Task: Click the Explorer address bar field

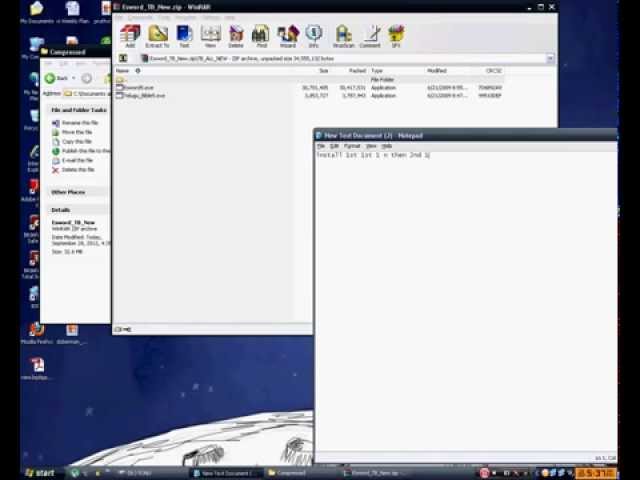Action: coord(87,94)
